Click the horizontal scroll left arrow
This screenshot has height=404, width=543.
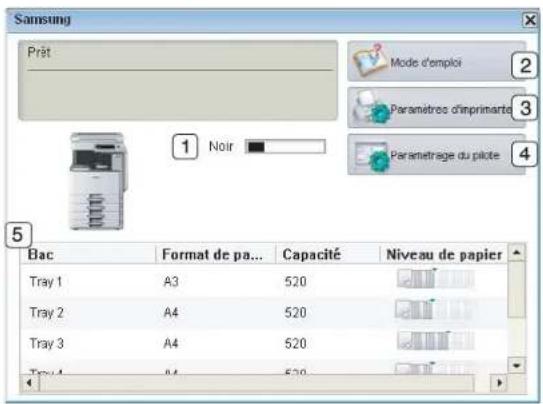[x=29, y=383]
